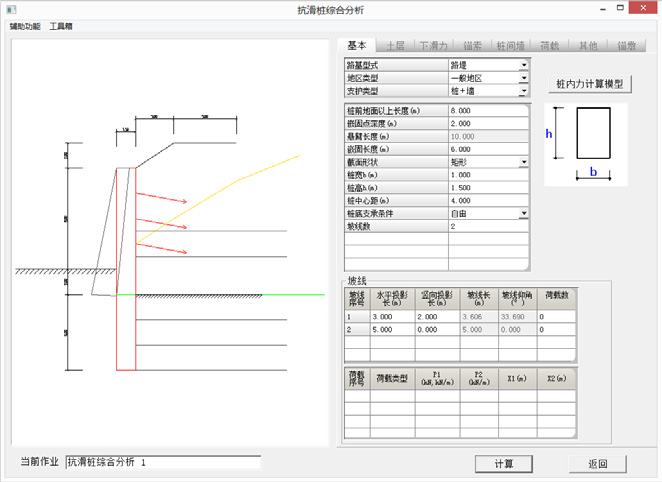Expand the 地区类型 dropdown
This screenshot has height=482, width=662.
[x=523, y=78]
